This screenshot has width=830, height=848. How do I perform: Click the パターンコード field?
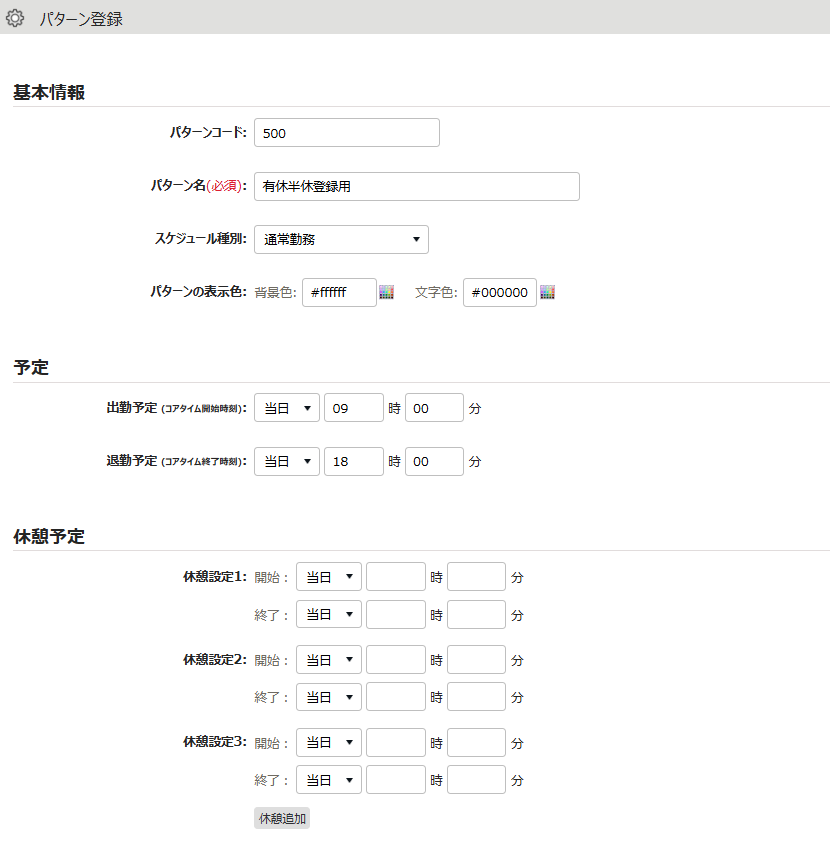point(346,133)
